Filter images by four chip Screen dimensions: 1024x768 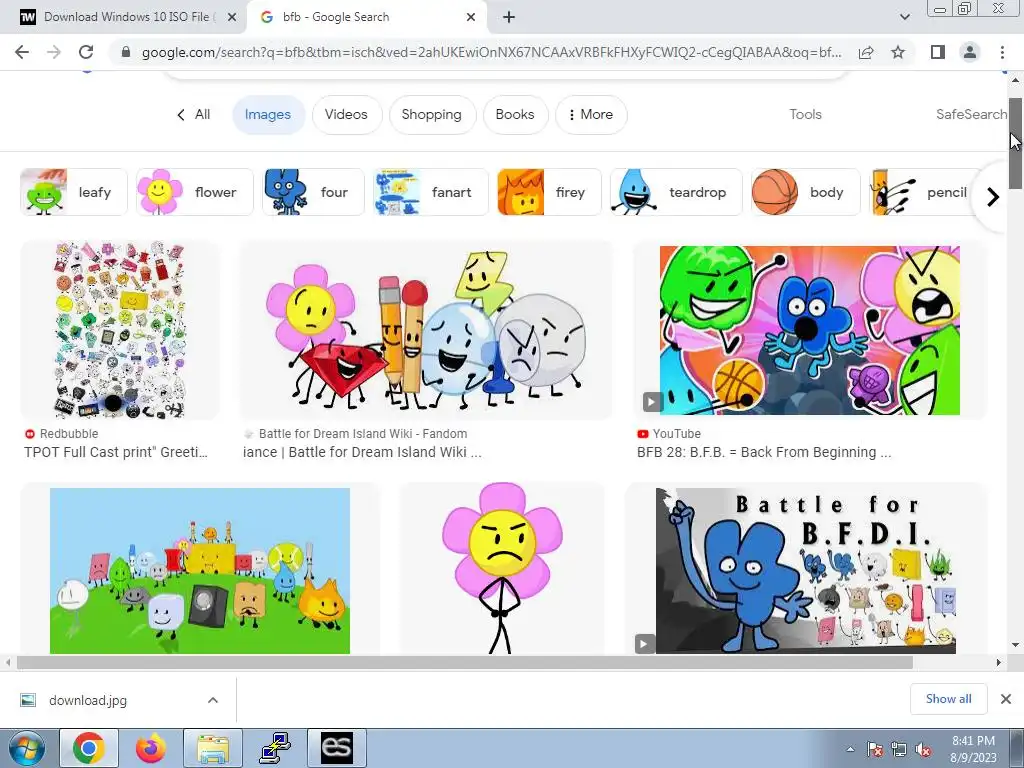point(313,192)
